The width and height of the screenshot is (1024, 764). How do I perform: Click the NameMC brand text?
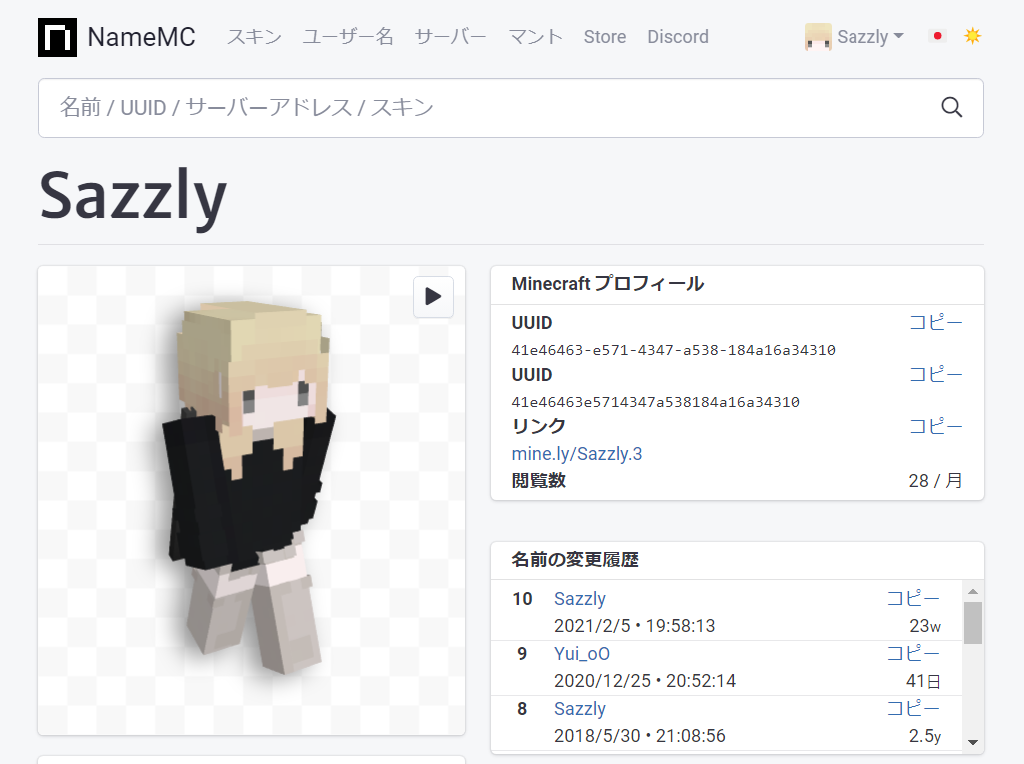[142, 37]
